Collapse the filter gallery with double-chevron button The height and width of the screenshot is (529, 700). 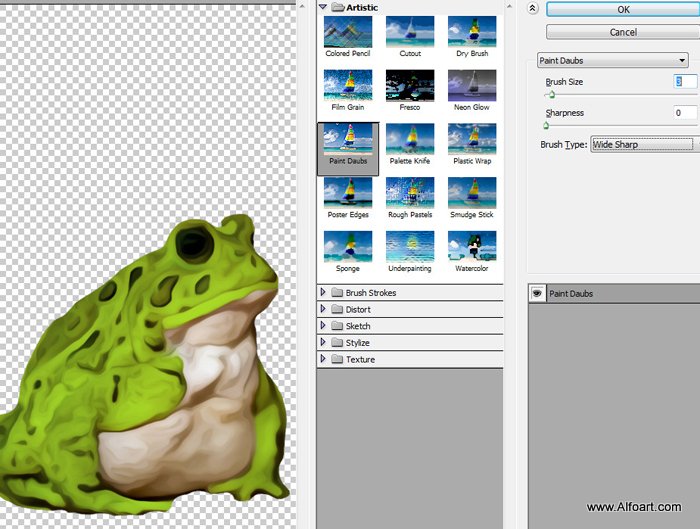[532, 8]
